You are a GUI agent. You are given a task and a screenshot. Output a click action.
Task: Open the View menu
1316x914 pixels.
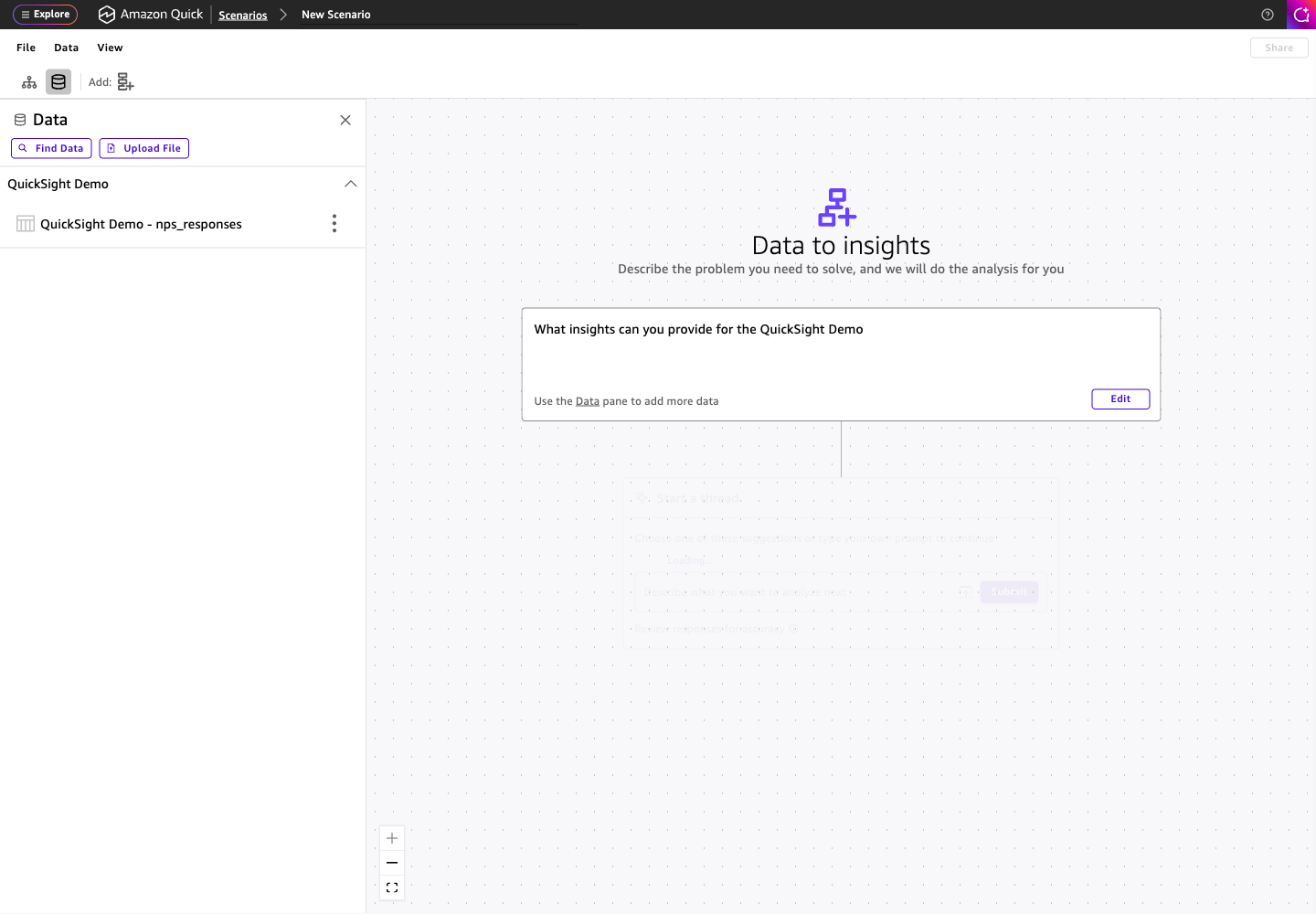110,48
